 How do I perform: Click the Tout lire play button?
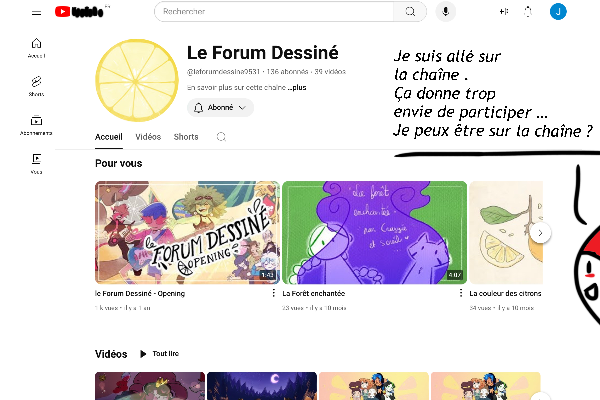(x=160, y=354)
